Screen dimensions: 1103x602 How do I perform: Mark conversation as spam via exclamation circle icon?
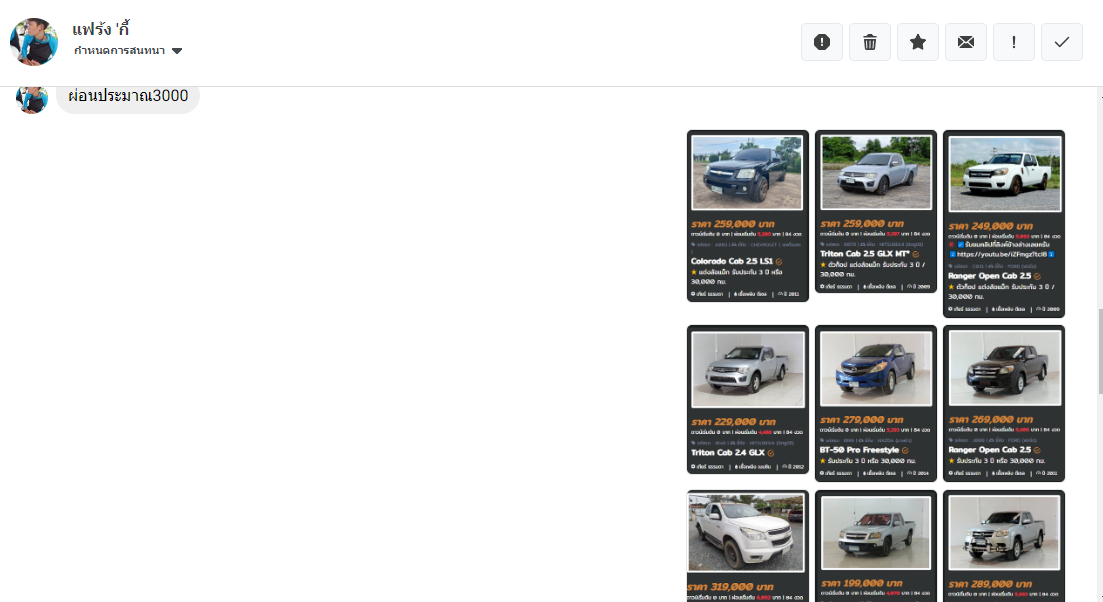[x=822, y=42]
